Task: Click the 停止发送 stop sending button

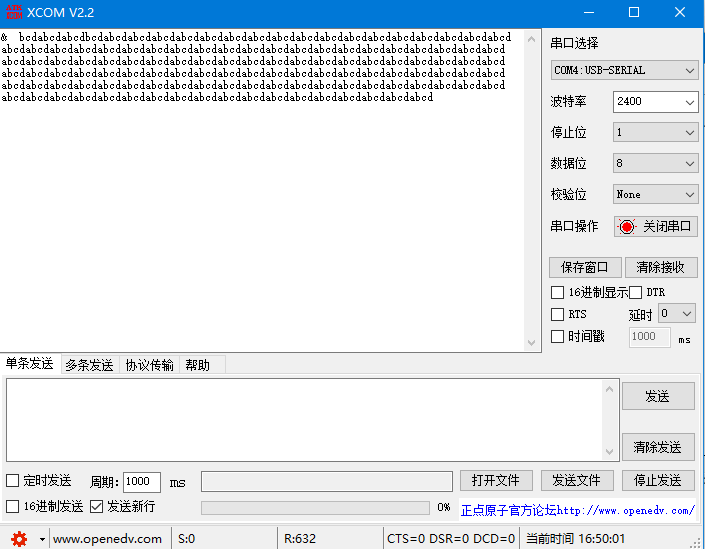Action: coord(658,481)
